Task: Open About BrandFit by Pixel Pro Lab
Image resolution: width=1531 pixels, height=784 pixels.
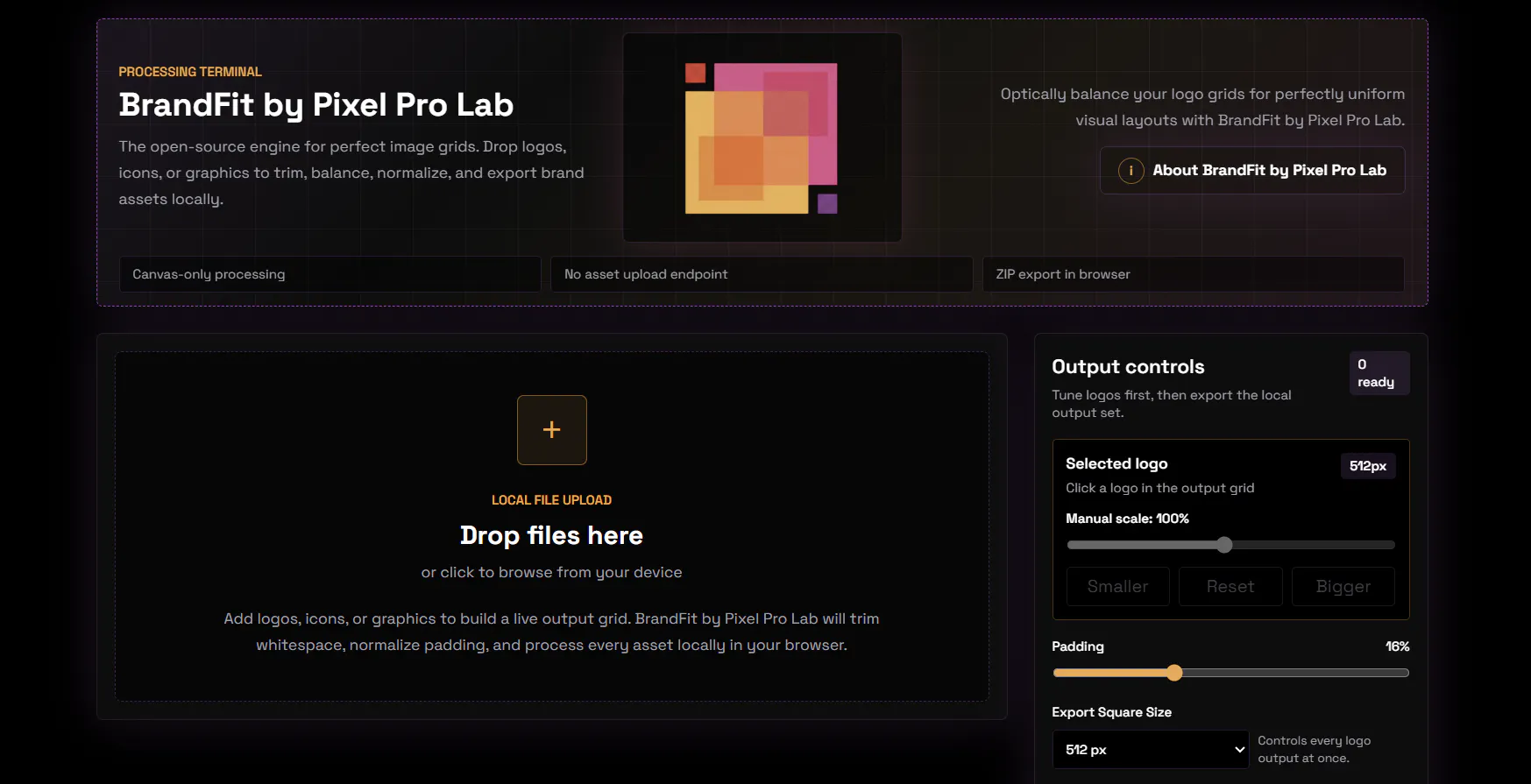Action: [1252, 170]
